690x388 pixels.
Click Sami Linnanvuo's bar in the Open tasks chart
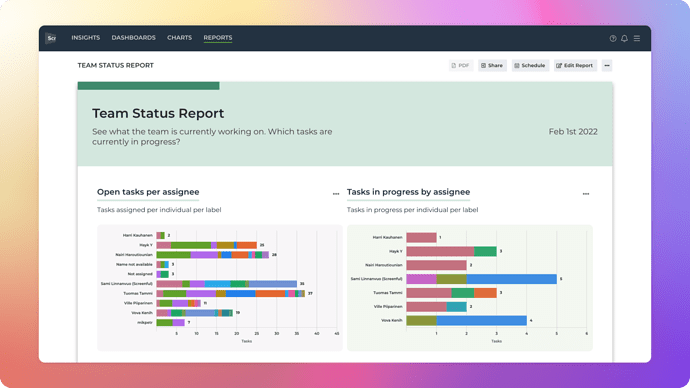tap(227, 284)
